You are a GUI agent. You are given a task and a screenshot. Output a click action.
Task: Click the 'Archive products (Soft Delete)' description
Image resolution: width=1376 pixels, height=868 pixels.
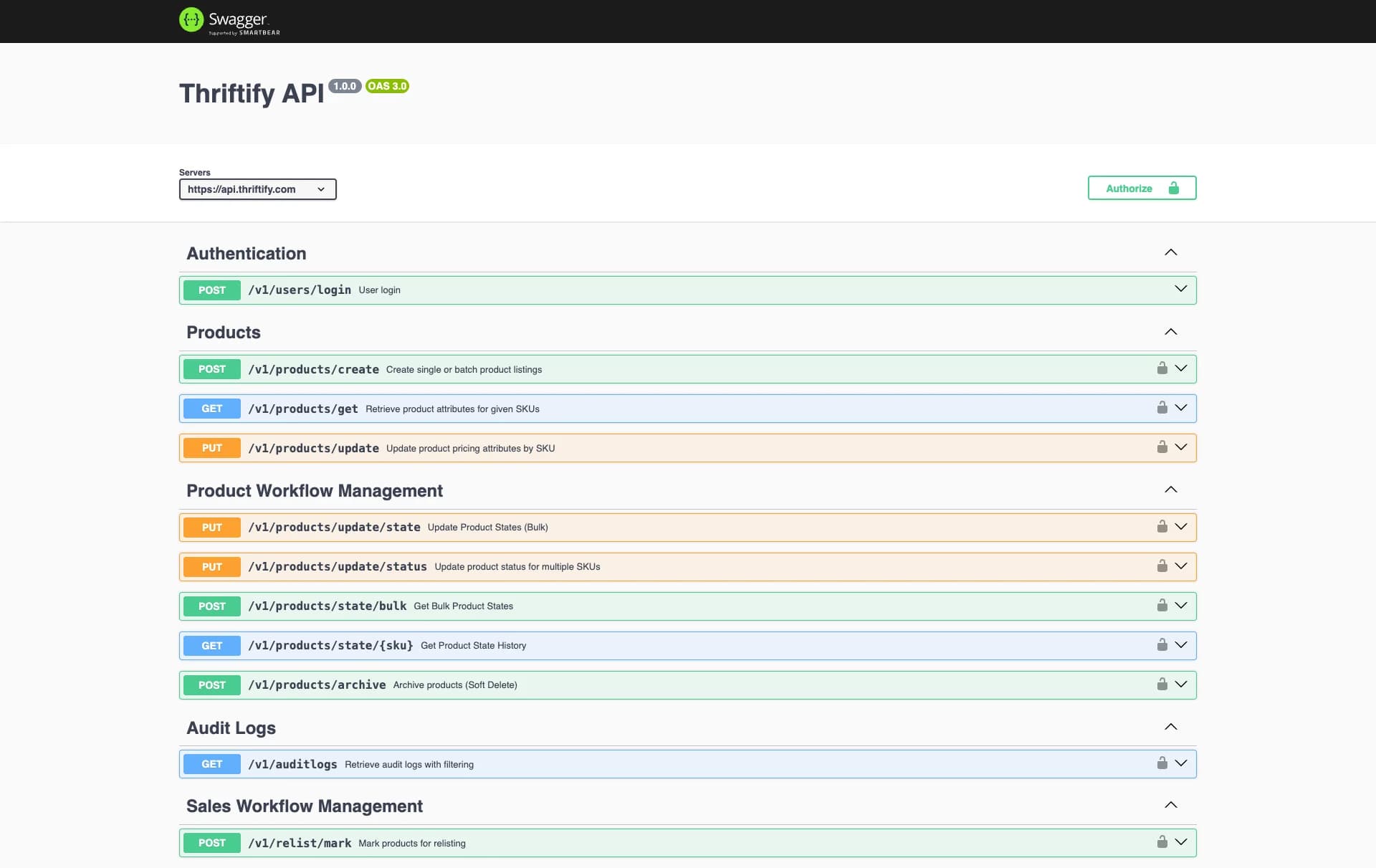pos(455,685)
